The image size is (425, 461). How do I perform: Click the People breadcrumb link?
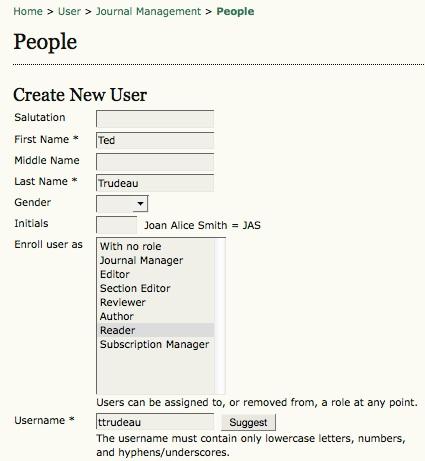pyautogui.click(x=235, y=11)
